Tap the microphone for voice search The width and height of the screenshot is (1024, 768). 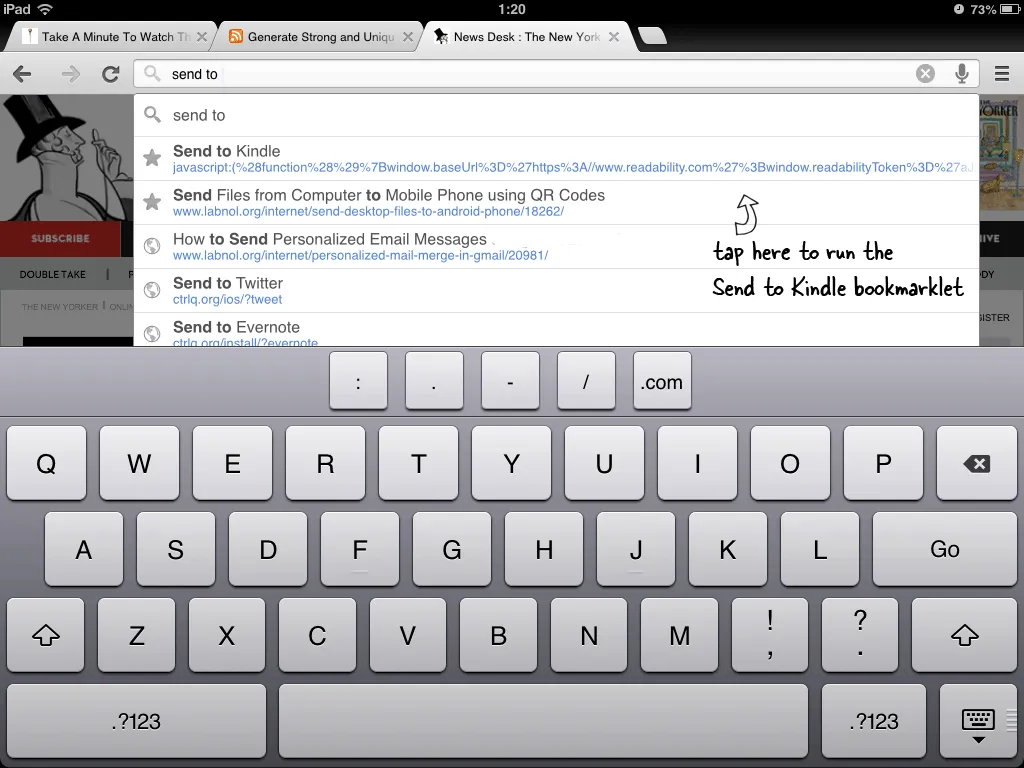click(x=962, y=73)
